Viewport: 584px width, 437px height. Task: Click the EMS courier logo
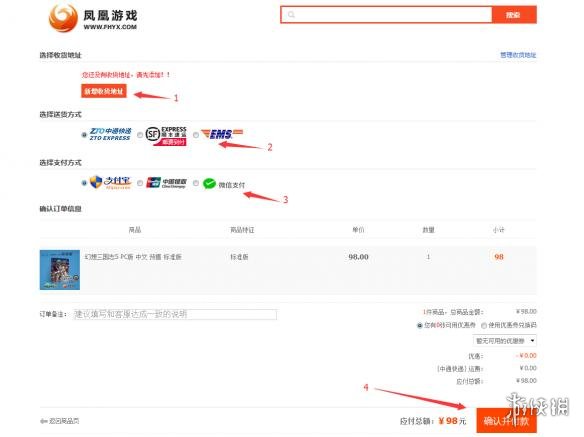222,134
